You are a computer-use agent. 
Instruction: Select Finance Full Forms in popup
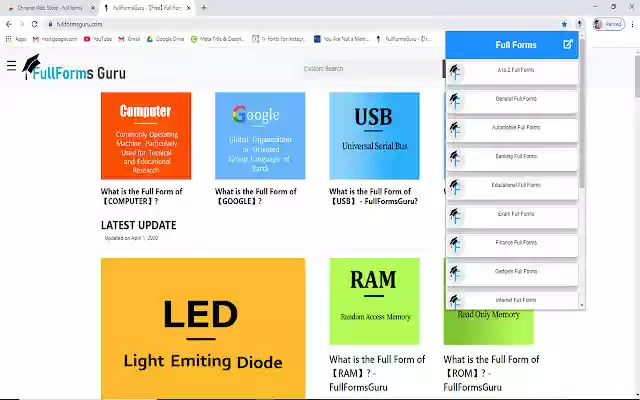(x=512, y=244)
